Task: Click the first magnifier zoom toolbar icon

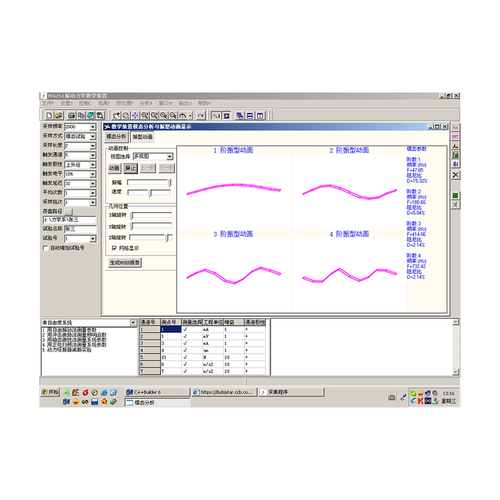Action: coord(145,115)
